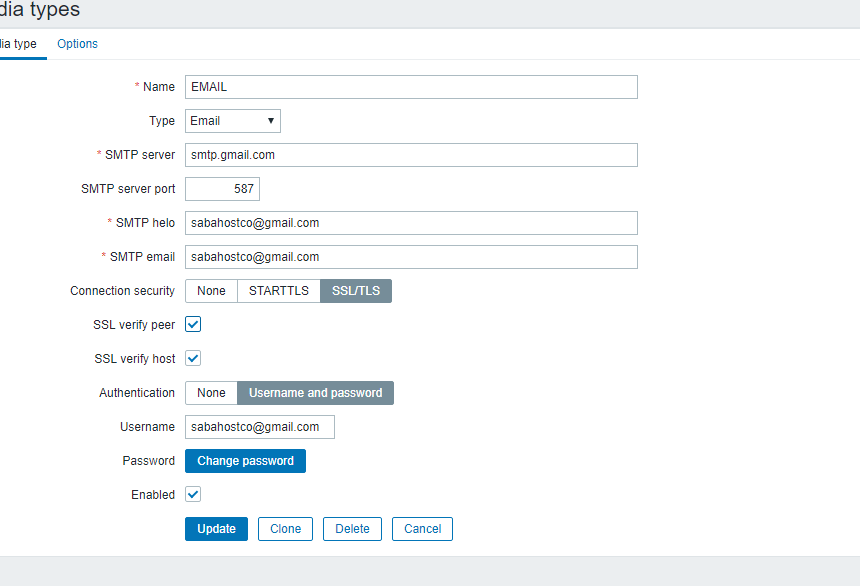
Task: Click the SMTP server port field
Action: 222,189
